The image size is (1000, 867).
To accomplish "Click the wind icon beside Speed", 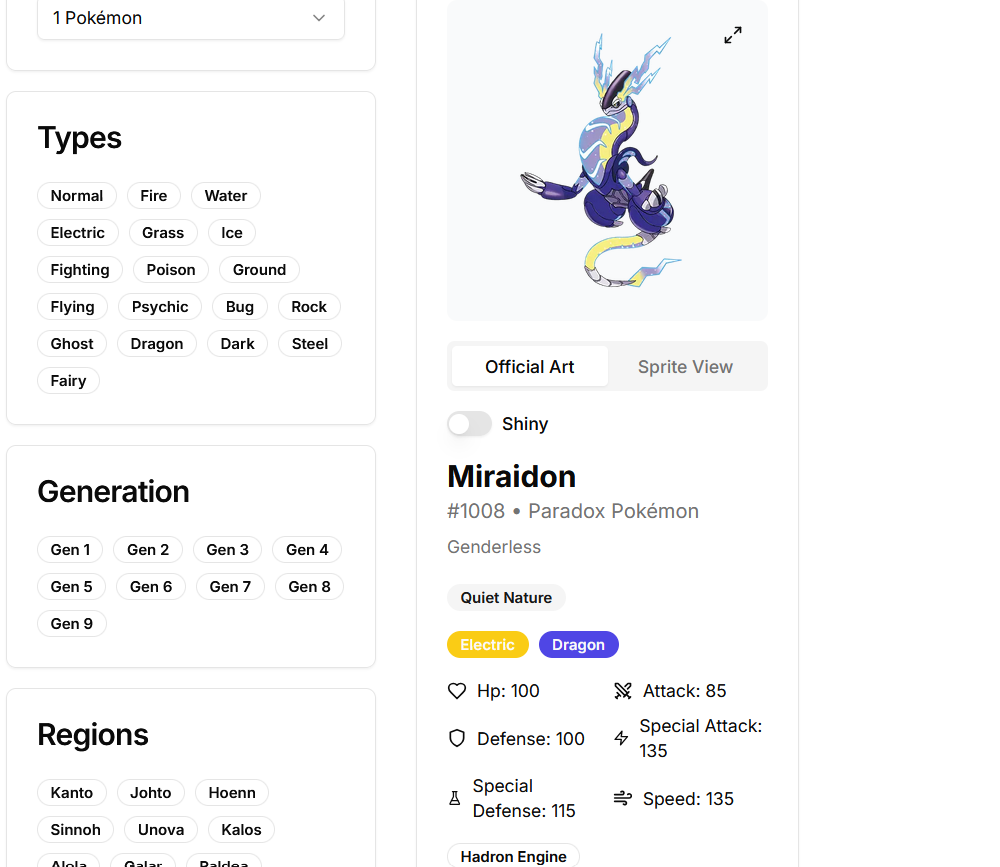I will pyautogui.click(x=622, y=799).
